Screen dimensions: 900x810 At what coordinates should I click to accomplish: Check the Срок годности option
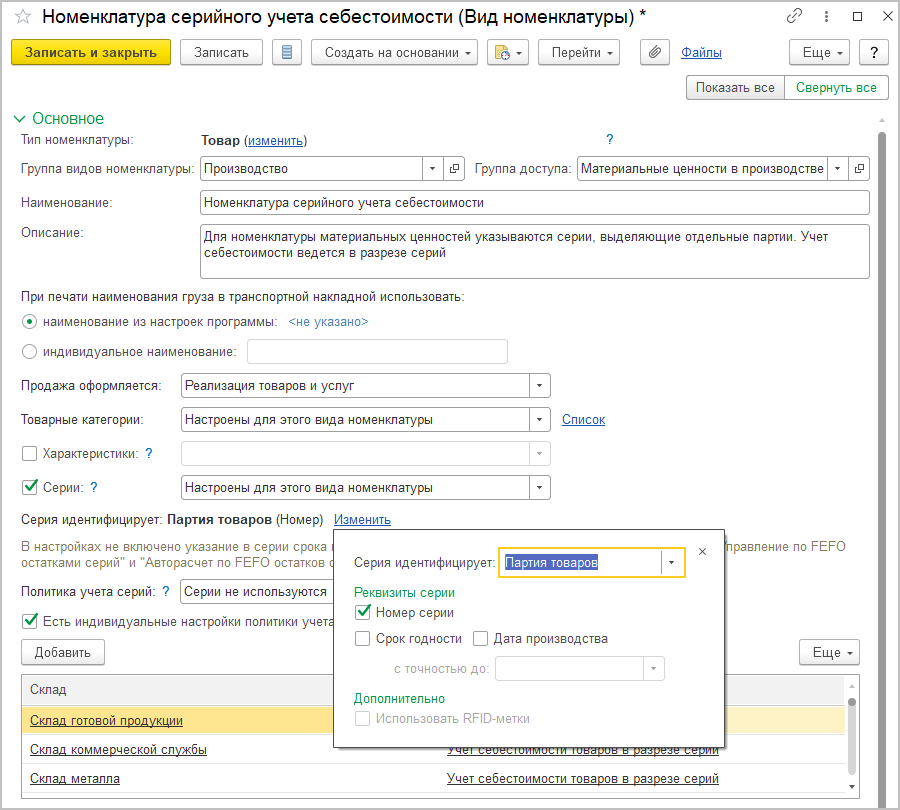pos(363,639)
